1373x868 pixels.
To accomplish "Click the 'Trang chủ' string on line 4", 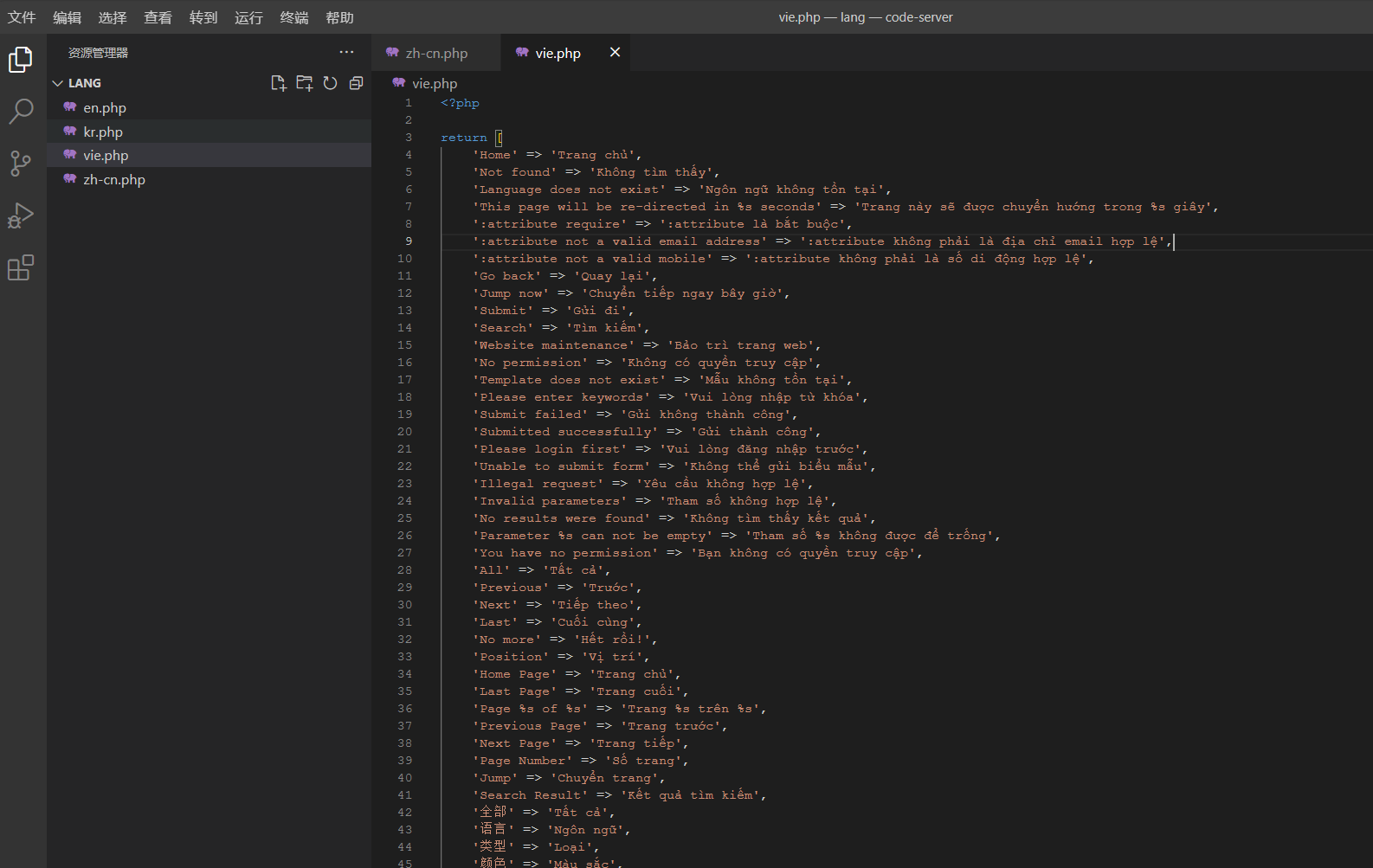I will tap(592, 155).
